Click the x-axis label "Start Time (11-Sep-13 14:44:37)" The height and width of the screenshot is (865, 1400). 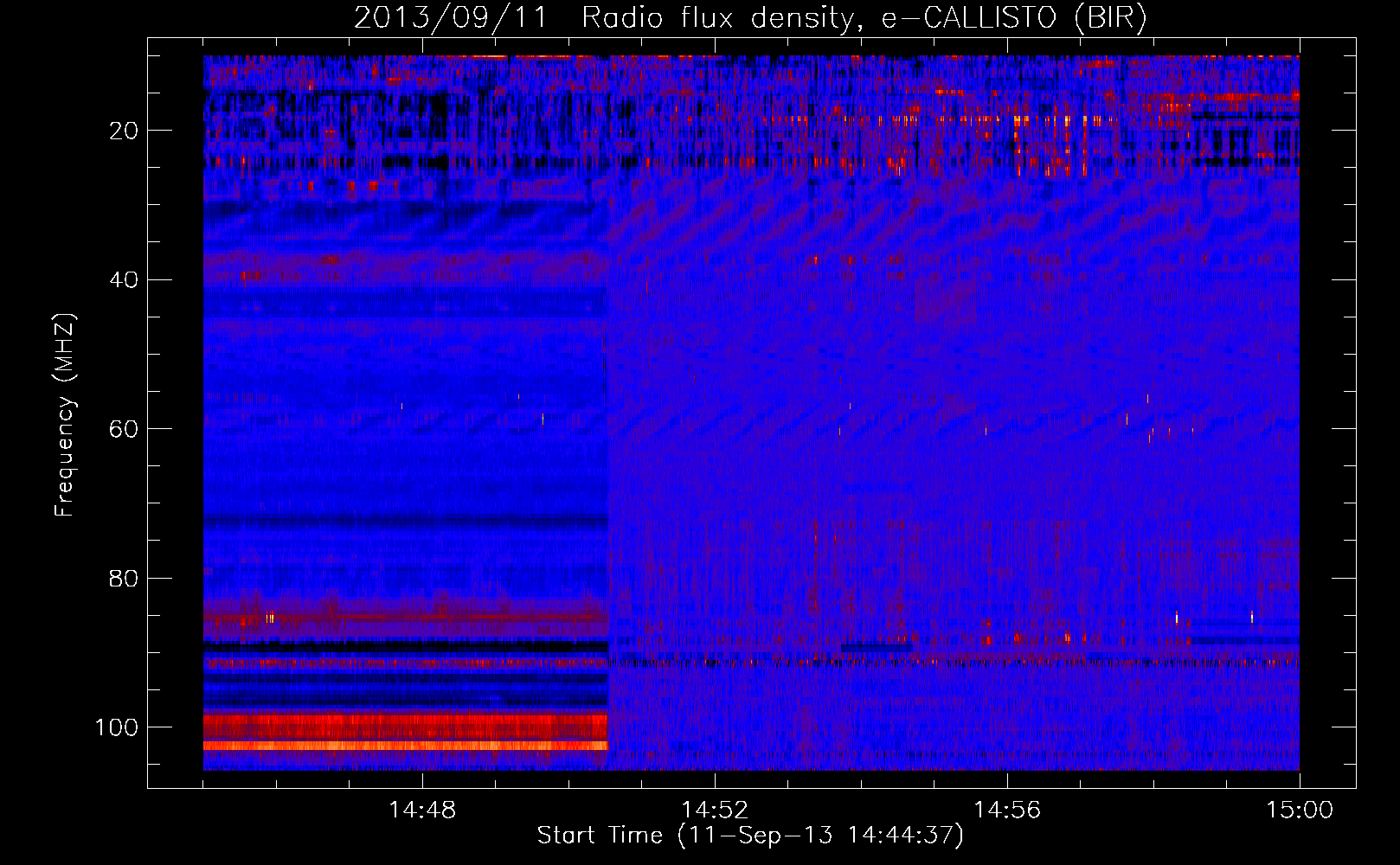pos(750,836)
